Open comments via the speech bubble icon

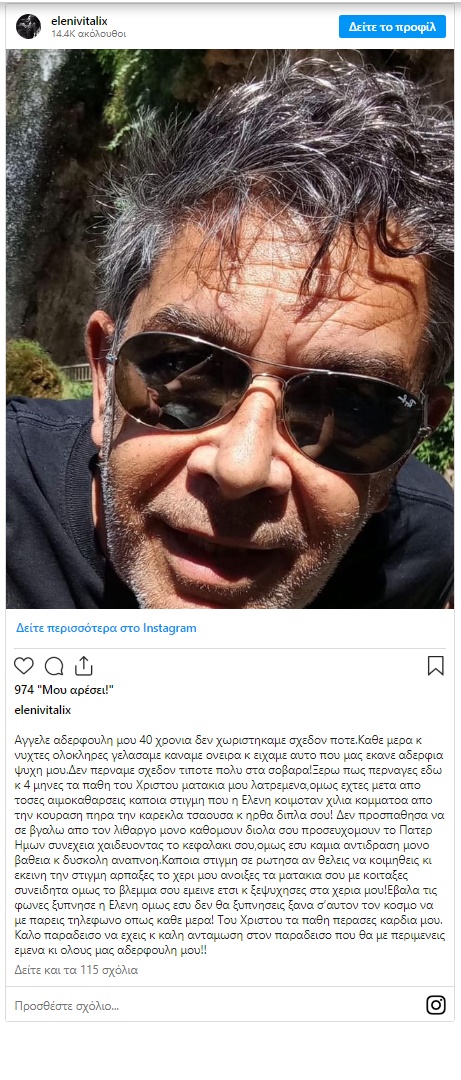pos(54,665)
